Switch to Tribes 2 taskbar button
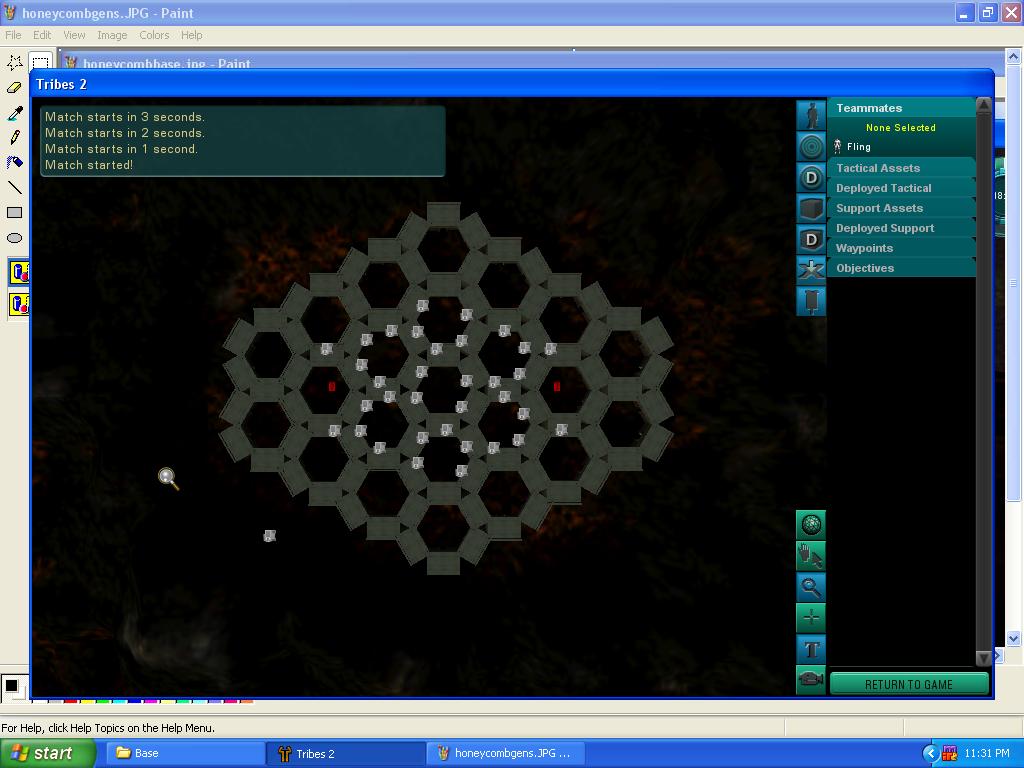 [345, 753]
